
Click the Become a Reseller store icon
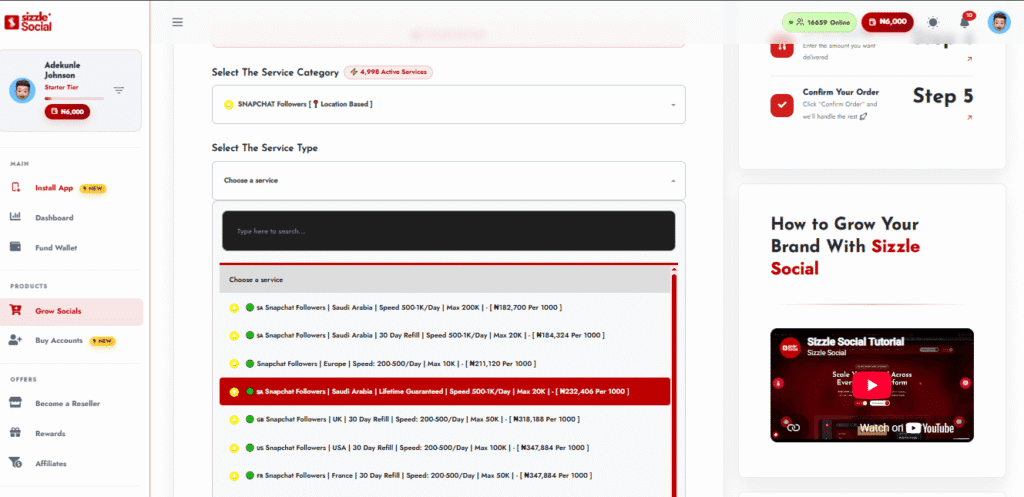(16, 403)
